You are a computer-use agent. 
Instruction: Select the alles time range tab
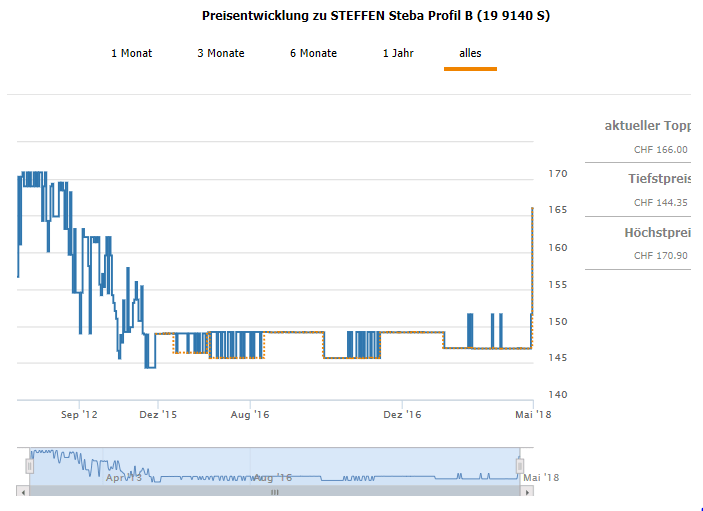(470, 53)
